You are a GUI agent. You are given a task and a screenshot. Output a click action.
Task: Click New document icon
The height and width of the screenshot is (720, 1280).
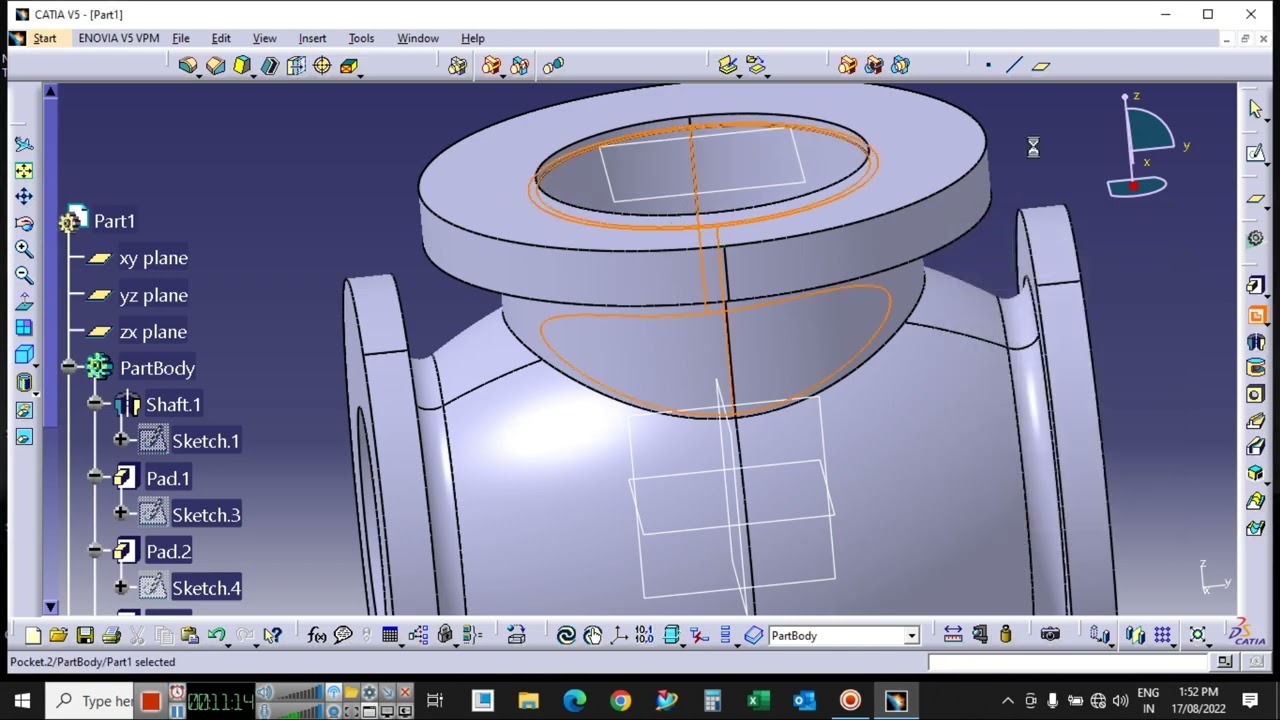pyautogui.click(x=32, y=635)
